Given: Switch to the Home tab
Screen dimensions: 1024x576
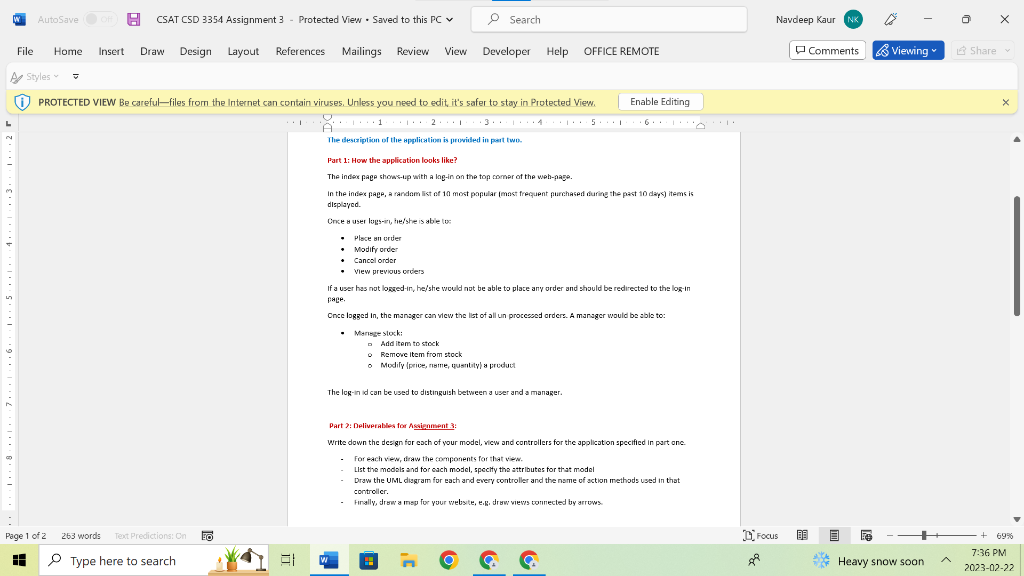Looking at the screenshot, I should [x=68, y=51].
